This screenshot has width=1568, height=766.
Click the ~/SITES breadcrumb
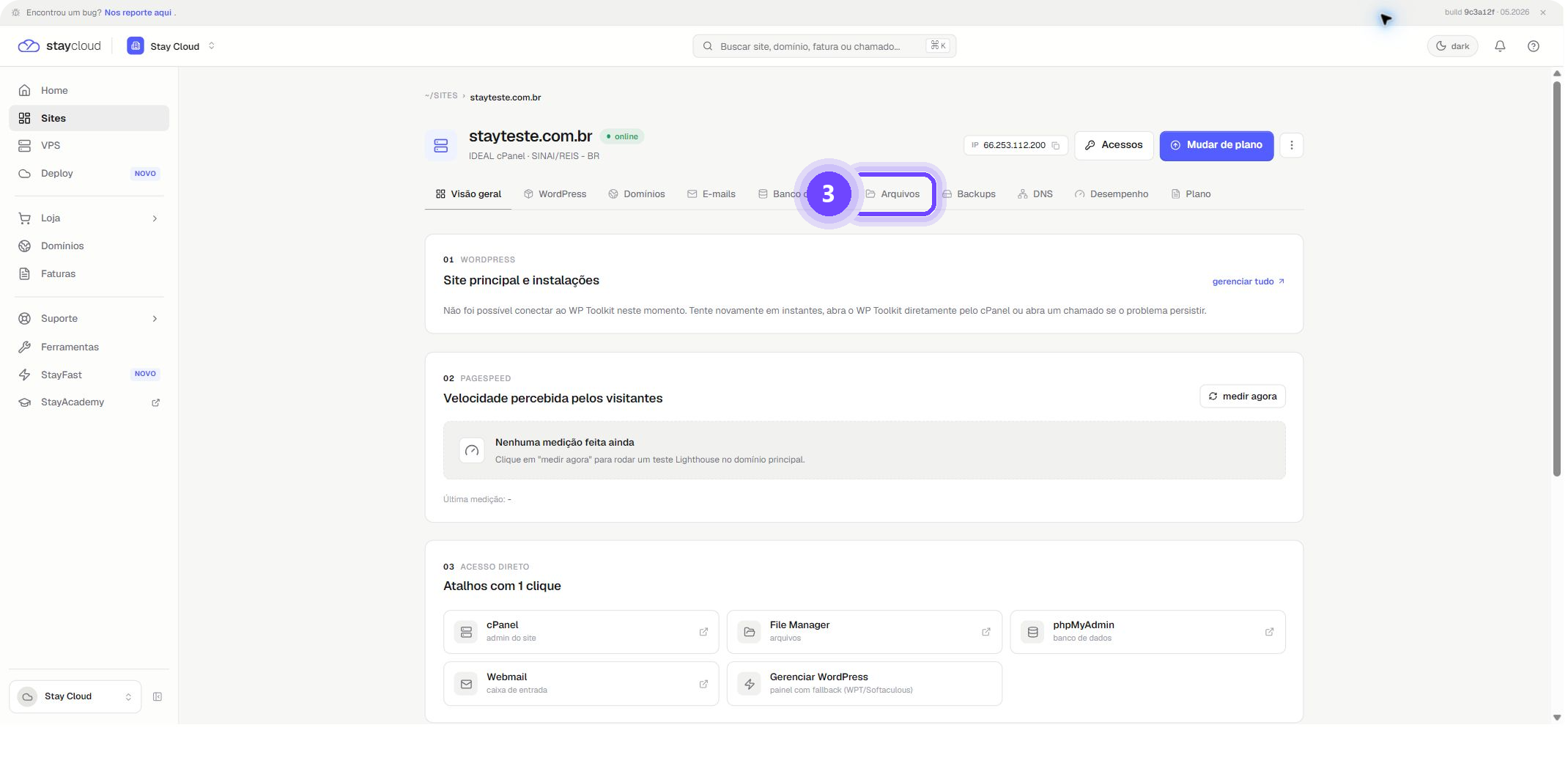tap(441, 96)
